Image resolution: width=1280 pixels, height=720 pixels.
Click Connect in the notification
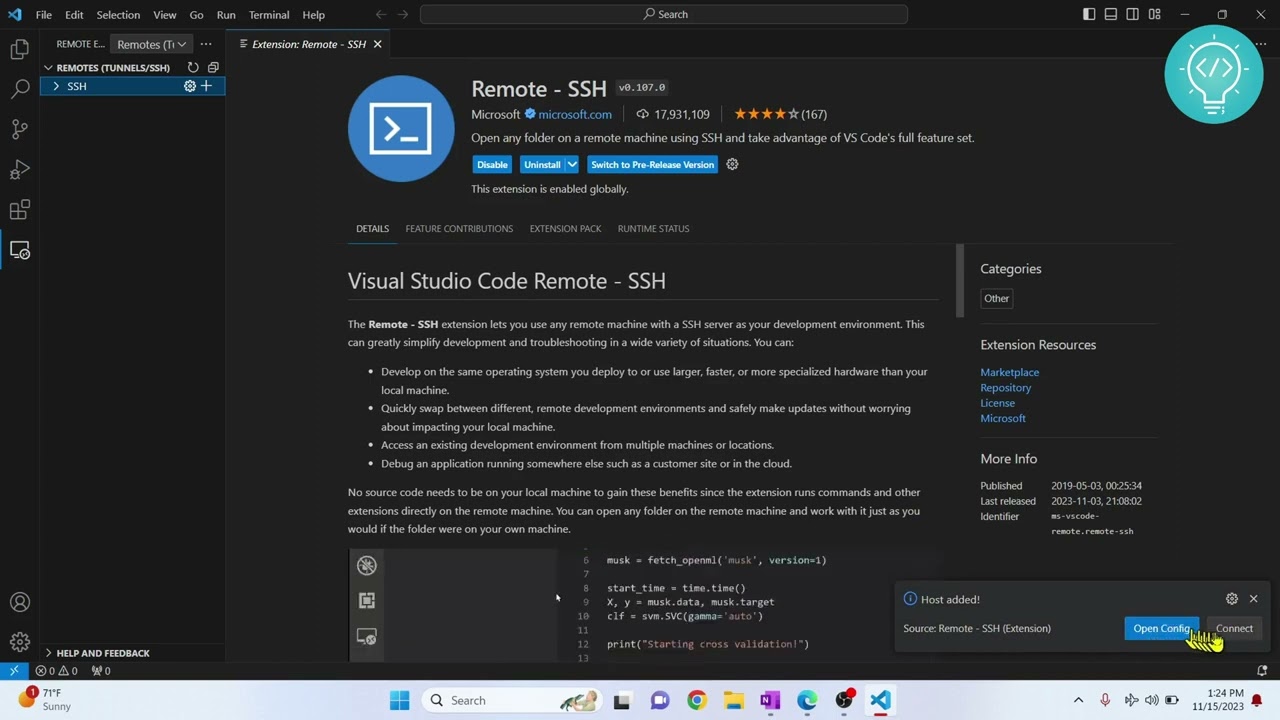tap(1234, 628)
